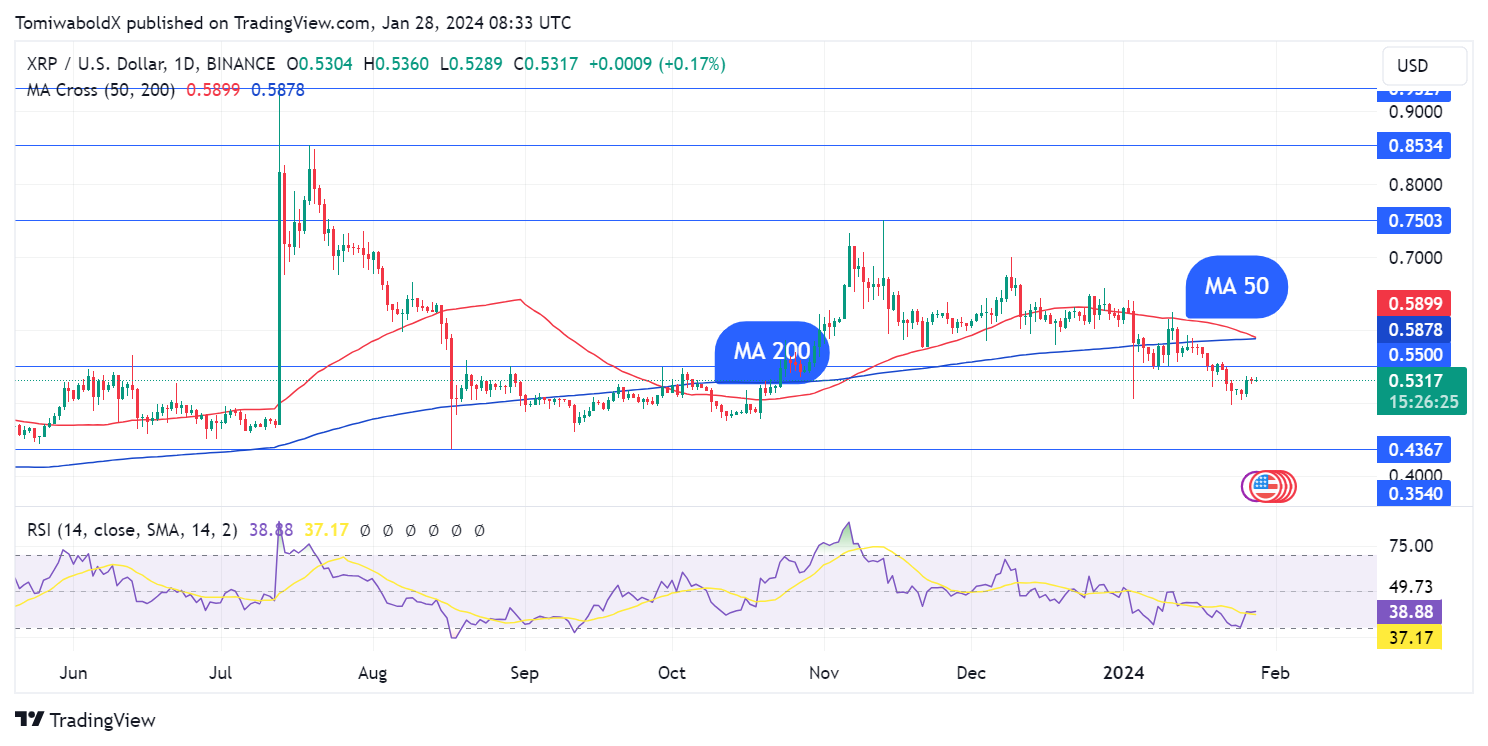The width and height of the screenshot is (1488, 746).
Task: Click the 0.4000 price scale value
Action: 1415,474
